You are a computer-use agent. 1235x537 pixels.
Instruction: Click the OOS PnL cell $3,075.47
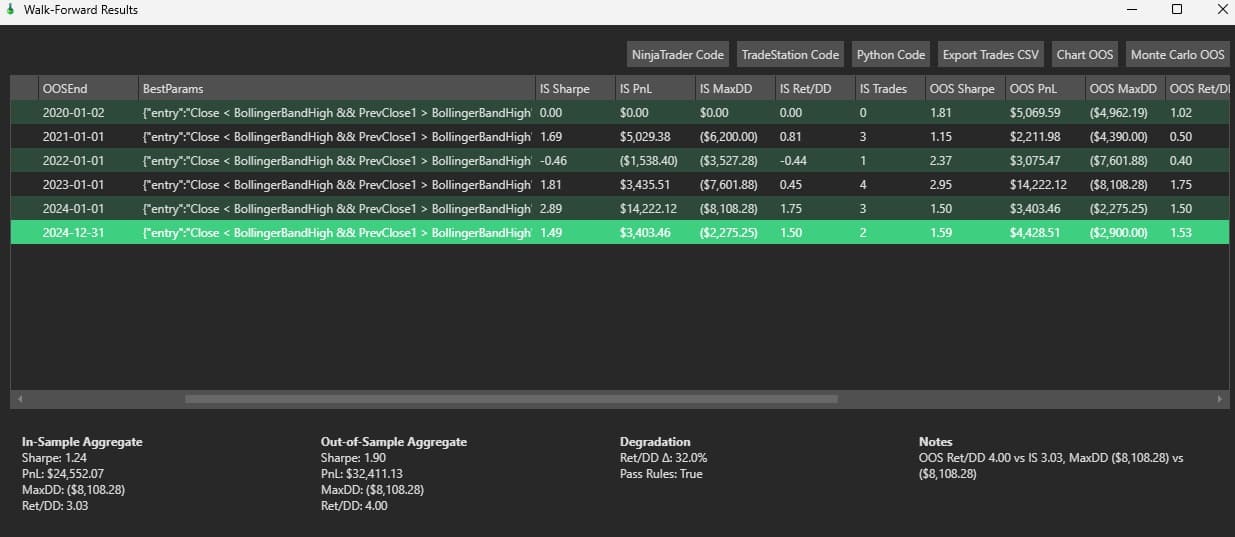(1035, 161)
